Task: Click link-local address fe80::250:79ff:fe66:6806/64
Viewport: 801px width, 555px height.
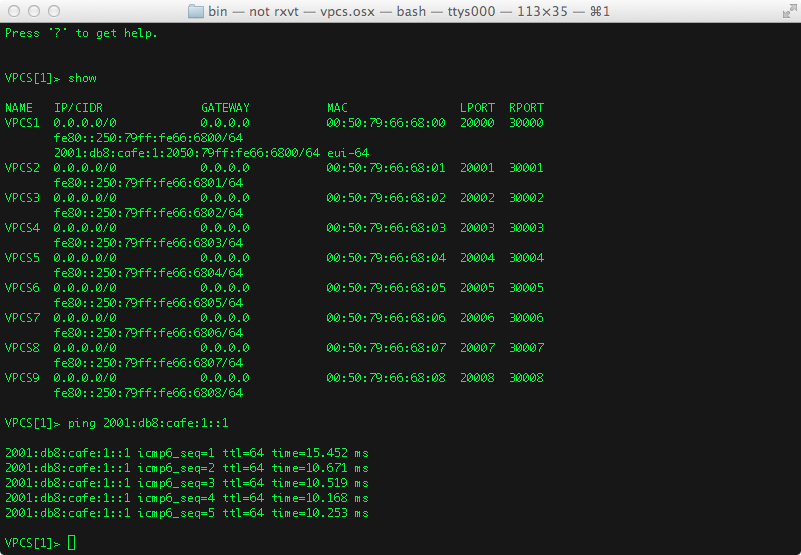Action: click(x=148, y=333)
